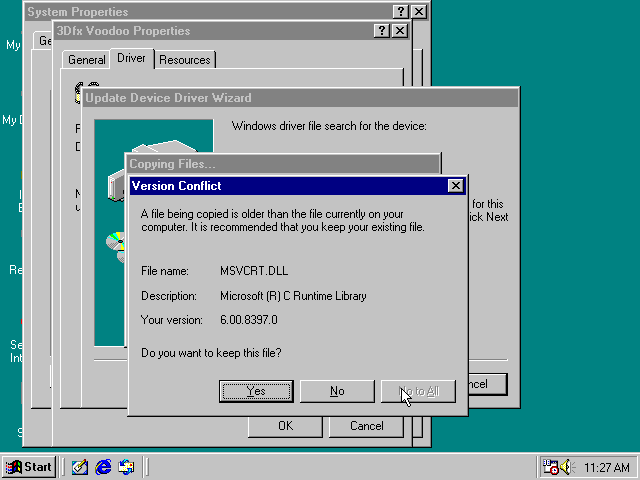Click the version number 6.00.8397.0
The width and height of the screenshot is (640, 480).
(249, 320)
